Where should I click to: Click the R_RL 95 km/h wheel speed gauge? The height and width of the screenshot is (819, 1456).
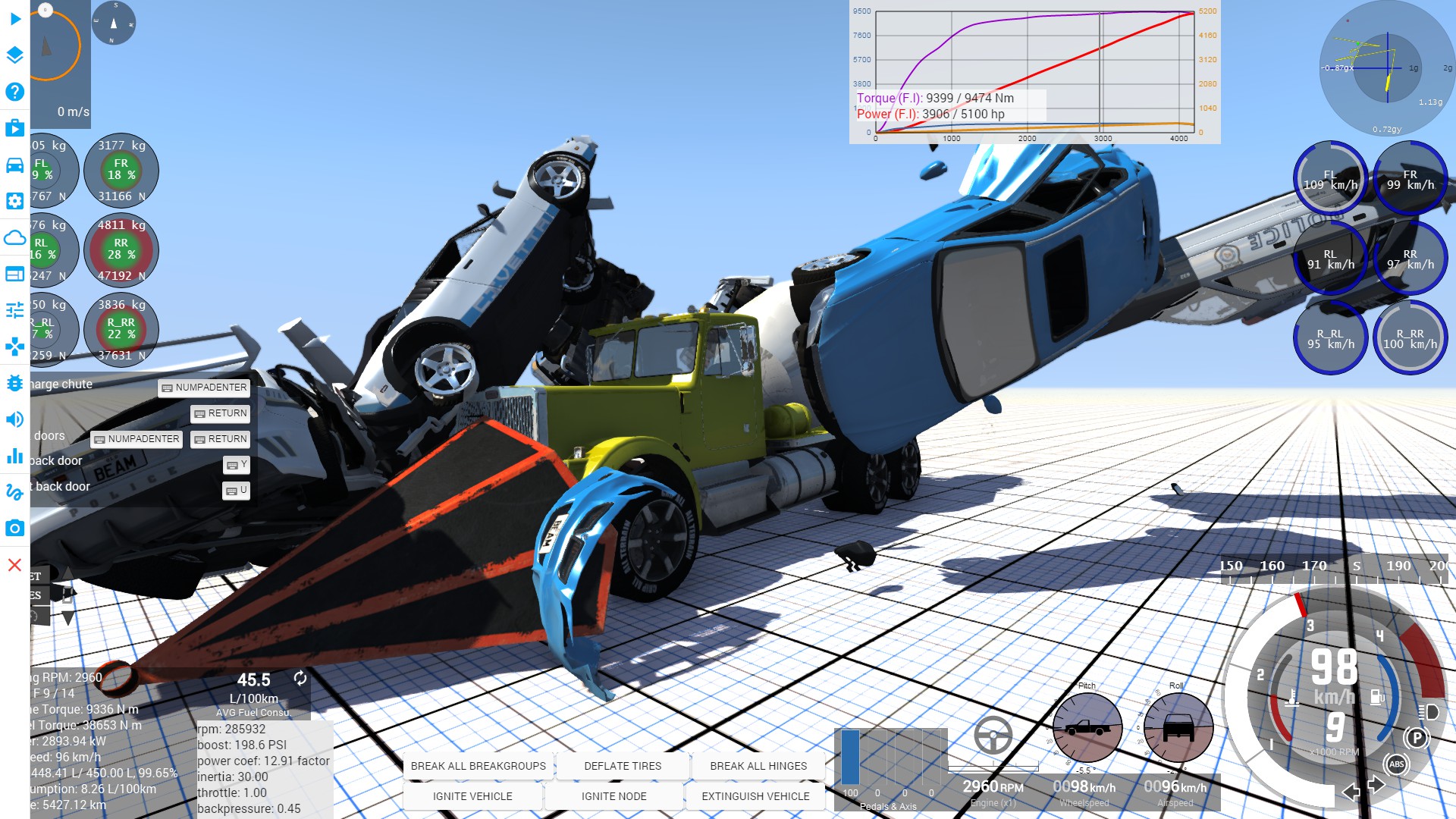coord(1330,338)
